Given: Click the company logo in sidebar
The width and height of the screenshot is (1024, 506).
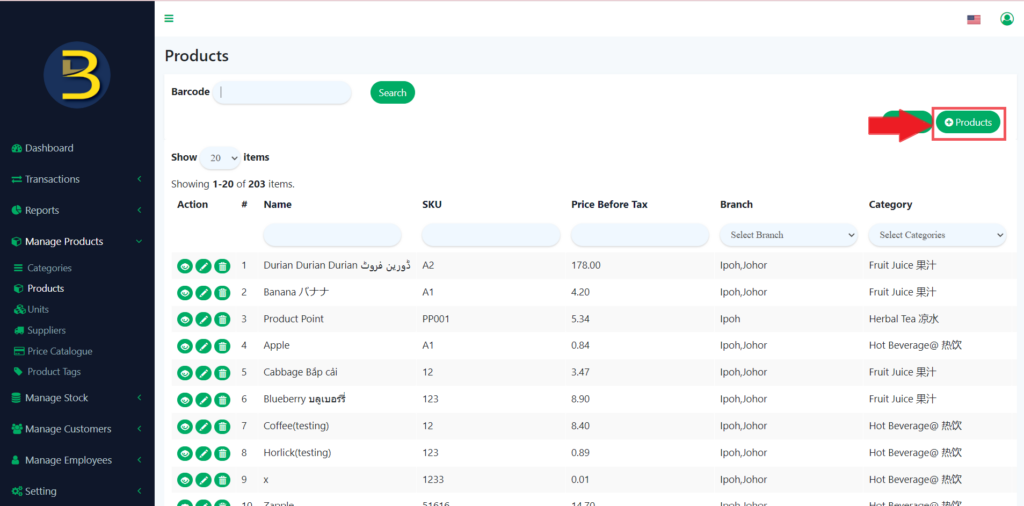Looking at the screenshot, I should [x=77, y=76].
